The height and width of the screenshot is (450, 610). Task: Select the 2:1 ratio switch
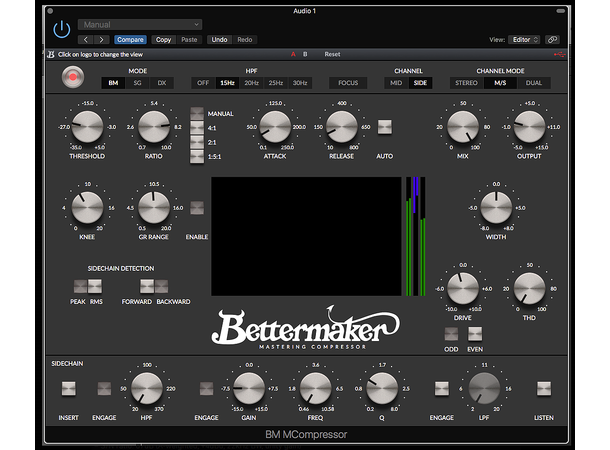197,142
